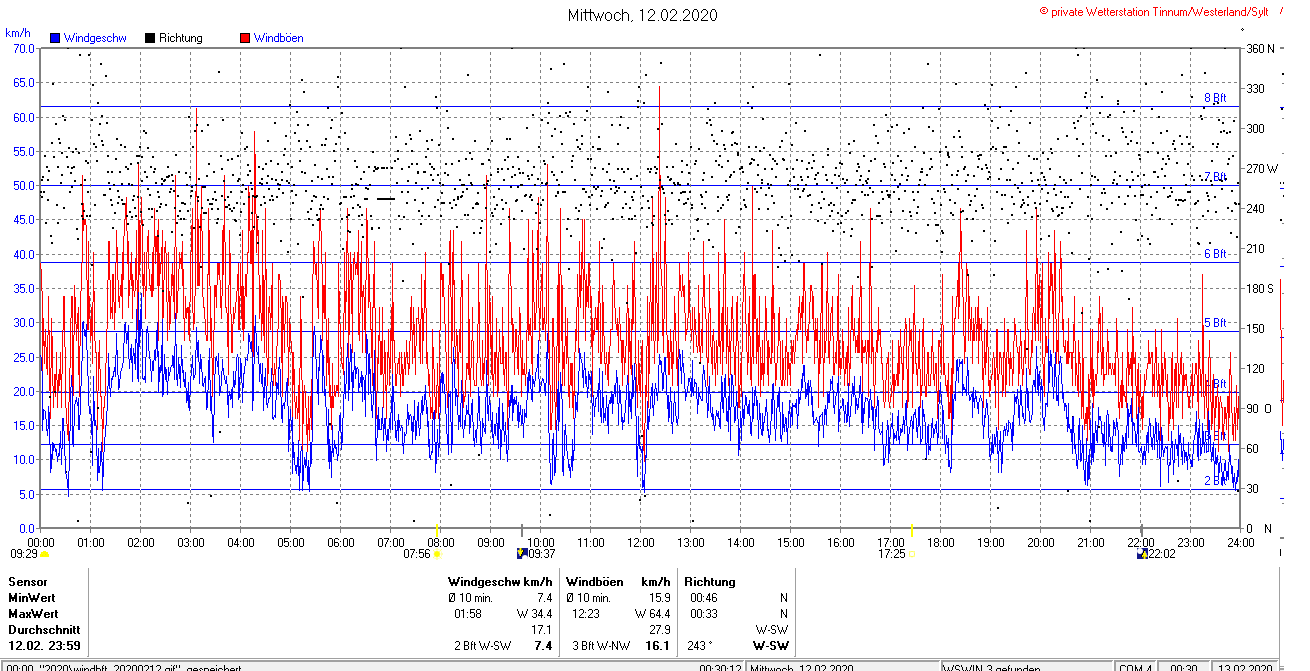Click the blue Windgeschw legend square
The image size is (1310, 671).
(55, 38)
